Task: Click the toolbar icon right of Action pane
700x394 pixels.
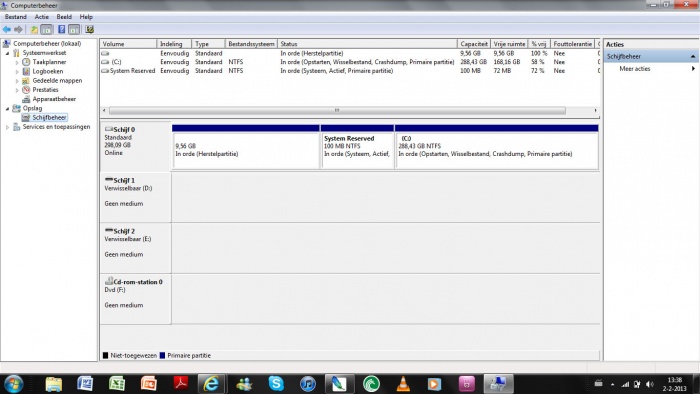Action: tap(89, 29)
